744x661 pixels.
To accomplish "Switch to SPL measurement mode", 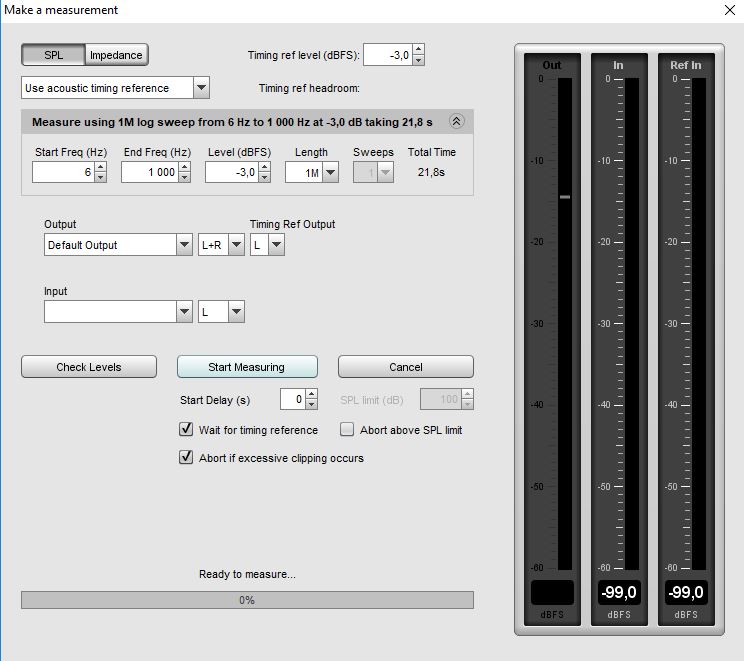I will coord(54,55).
